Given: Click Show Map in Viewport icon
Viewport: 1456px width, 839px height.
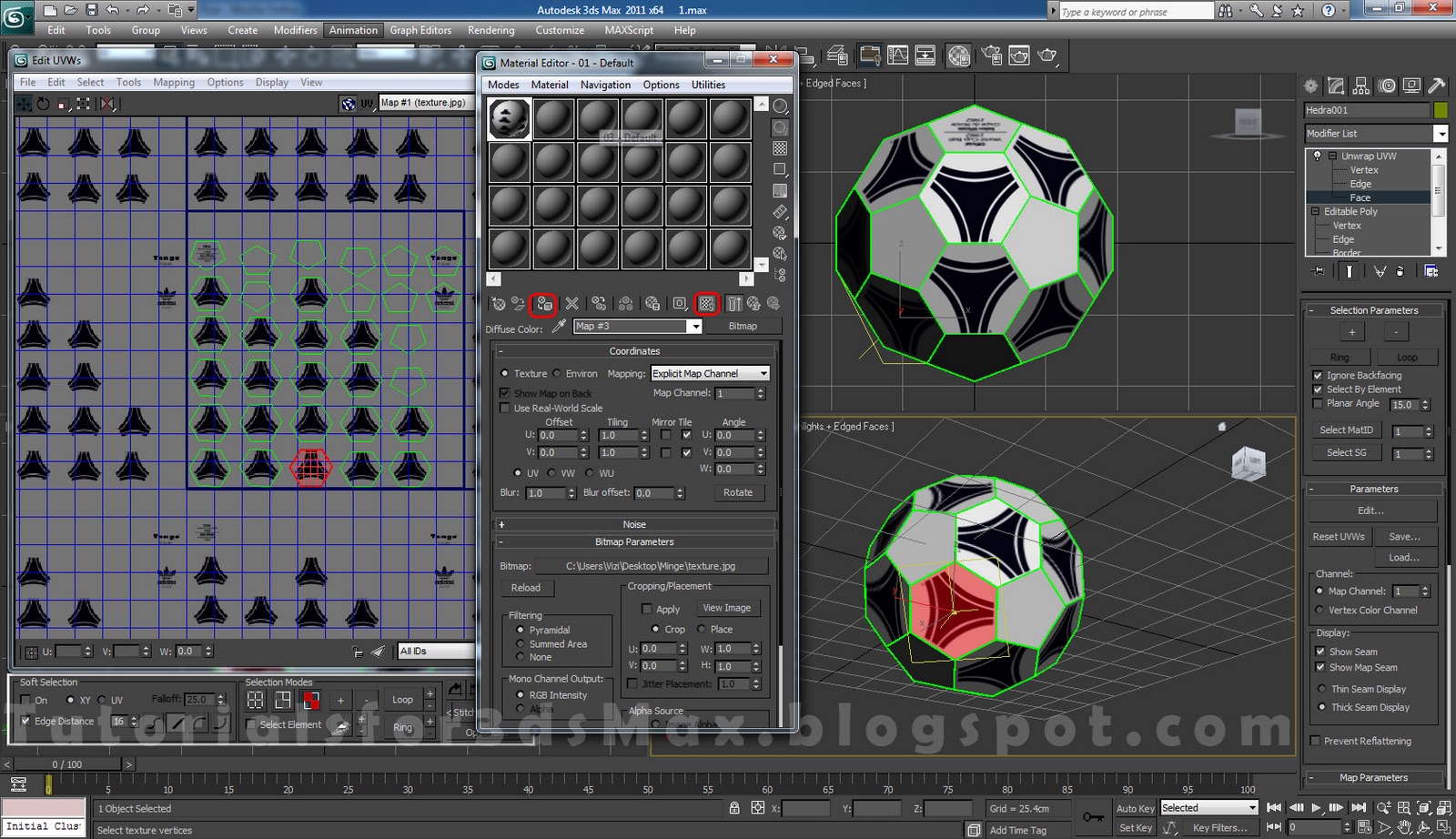Looking at the screenshot, I should pos(707,304).
